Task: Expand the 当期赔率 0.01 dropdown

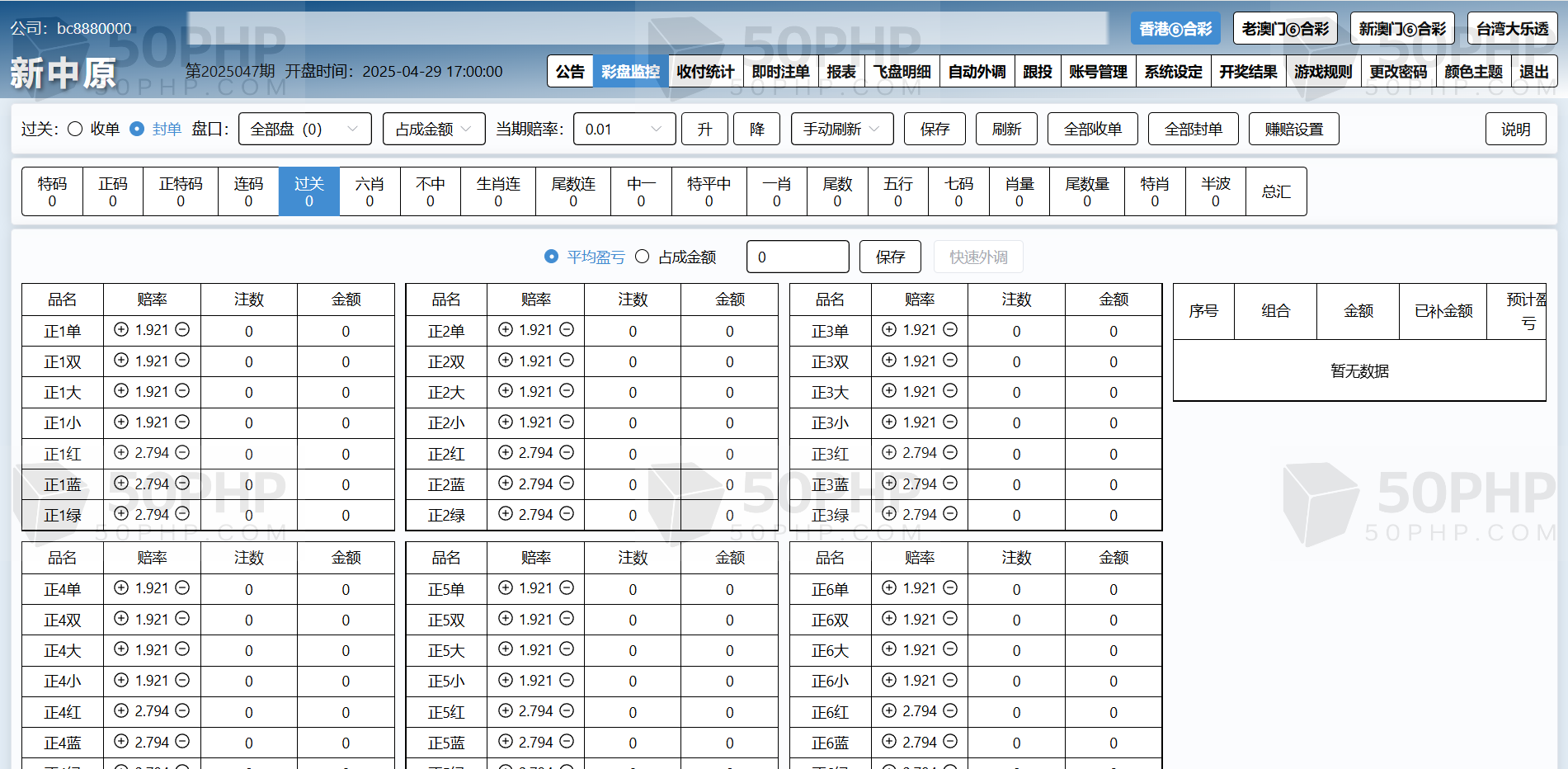Action: [624, 129]
